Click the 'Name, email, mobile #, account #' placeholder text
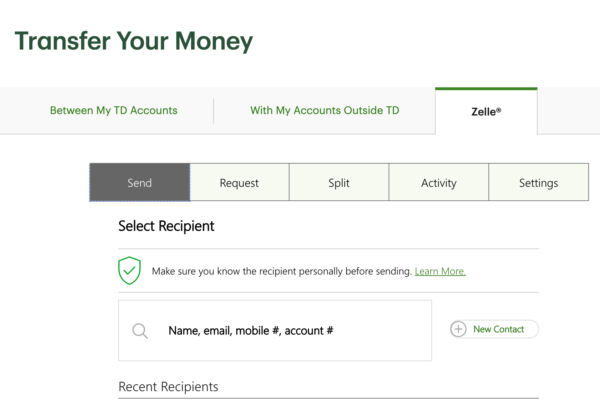This screenshot has width=600, height=400. pyautogui.click(x=250, y=331)
